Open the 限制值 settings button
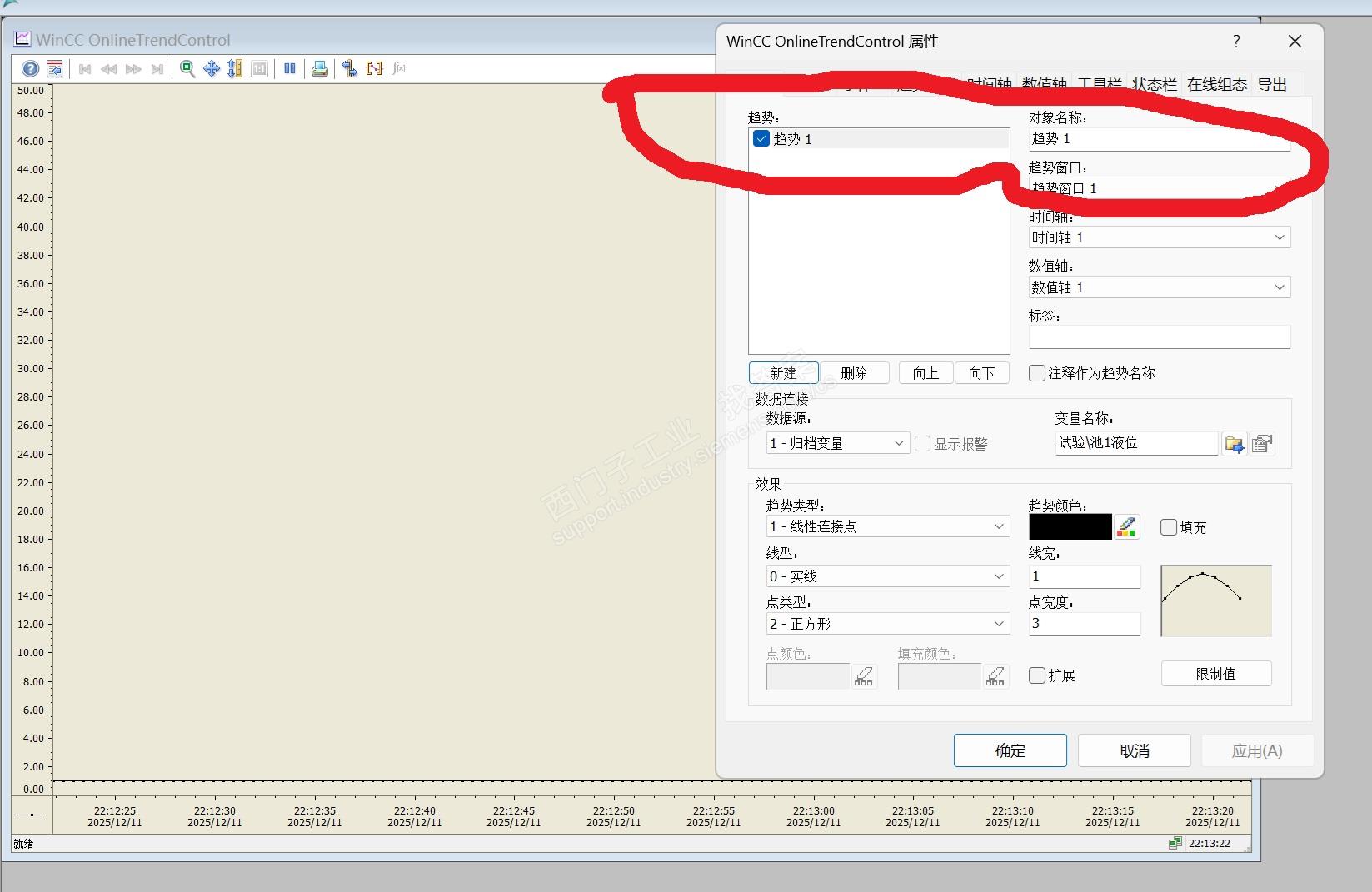Viewport: 1372px width, 892px height. 1216,674
